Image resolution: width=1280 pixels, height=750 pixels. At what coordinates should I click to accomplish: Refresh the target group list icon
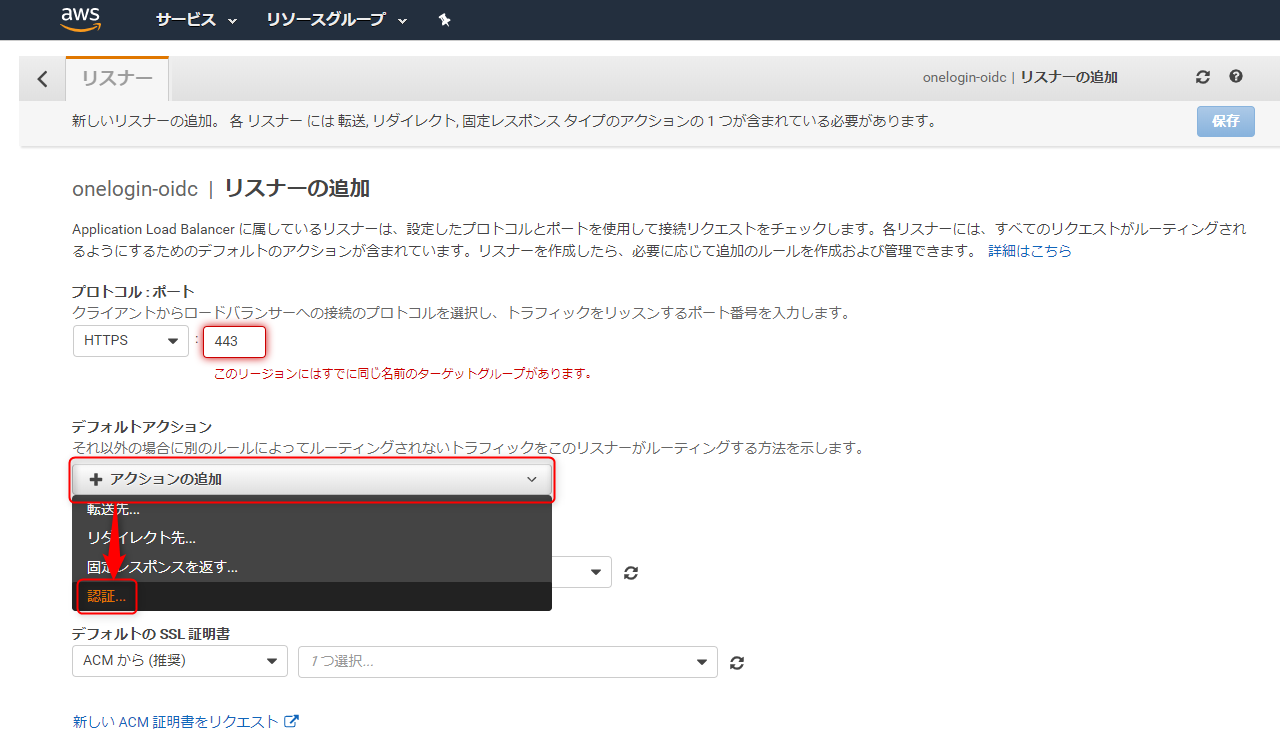tap(631, 573)
